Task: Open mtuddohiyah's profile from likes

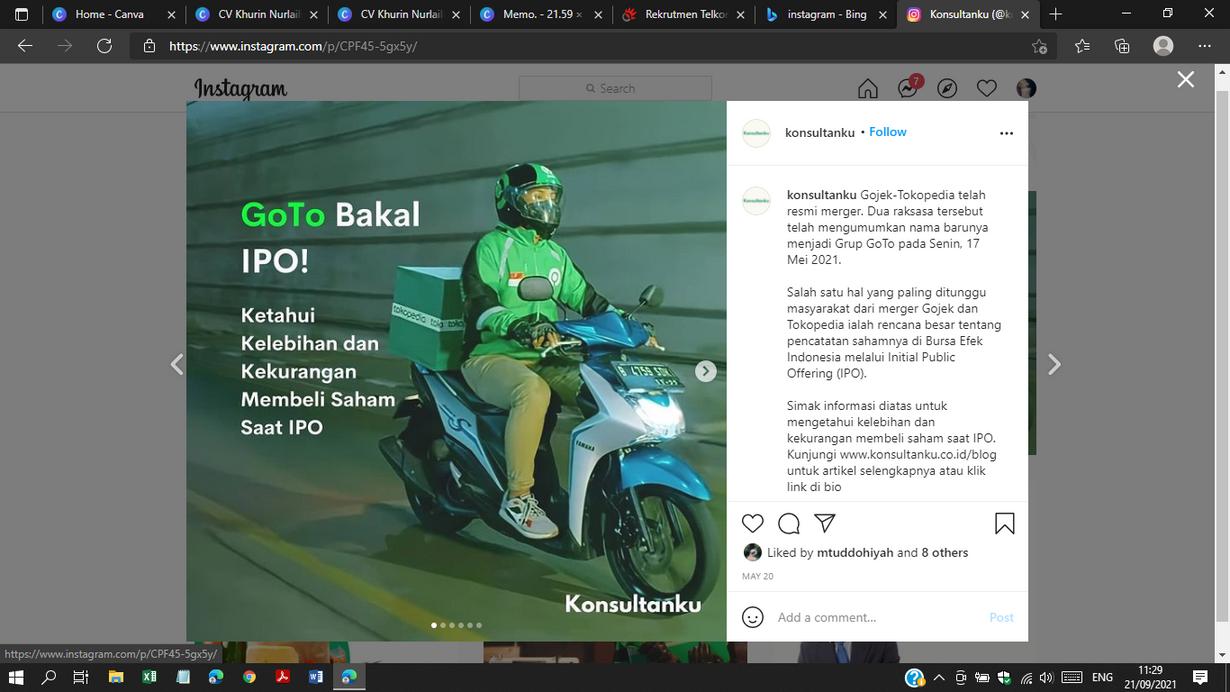Action: [855, 552]
